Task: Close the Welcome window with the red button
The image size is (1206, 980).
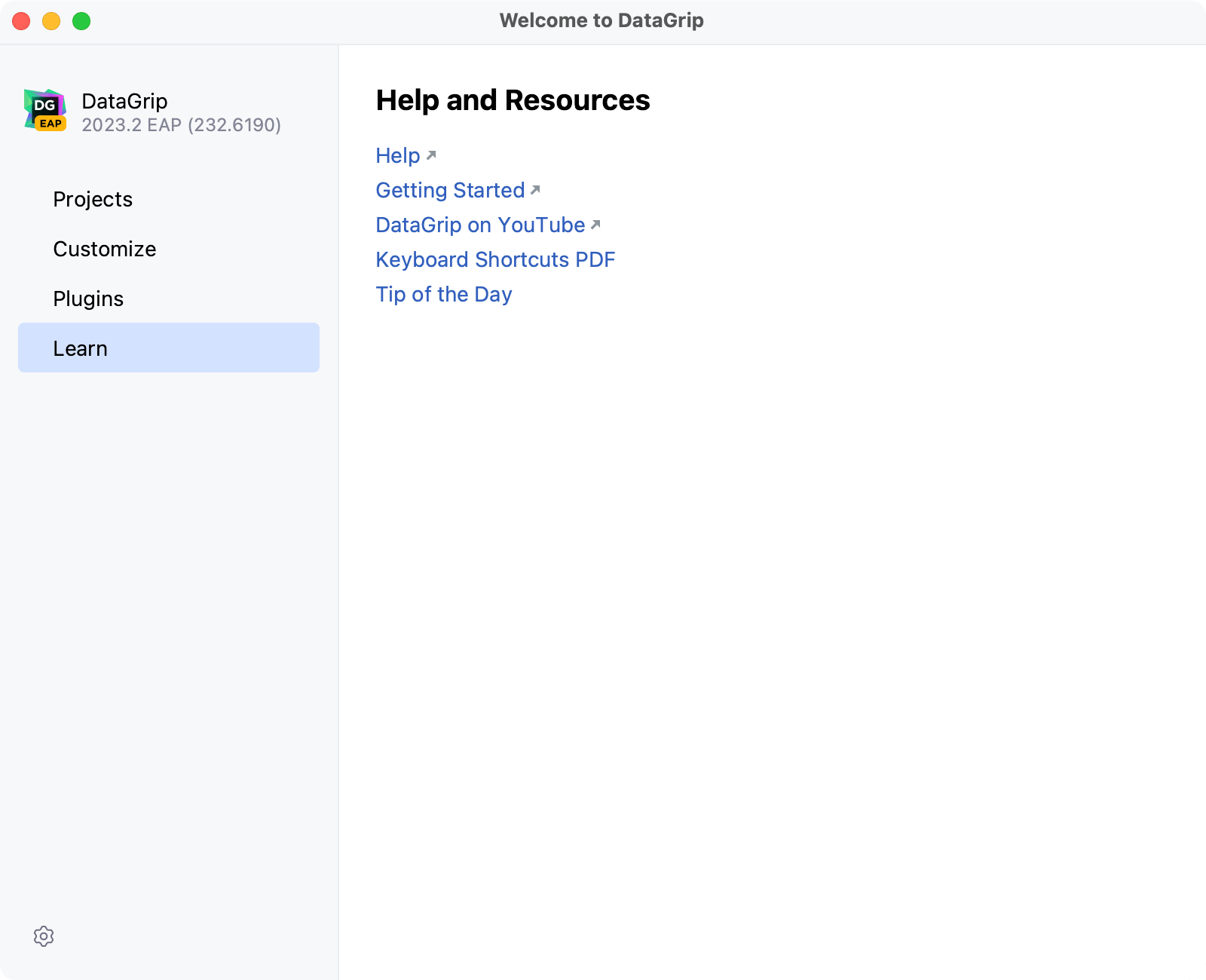Action: pos(21,21)
